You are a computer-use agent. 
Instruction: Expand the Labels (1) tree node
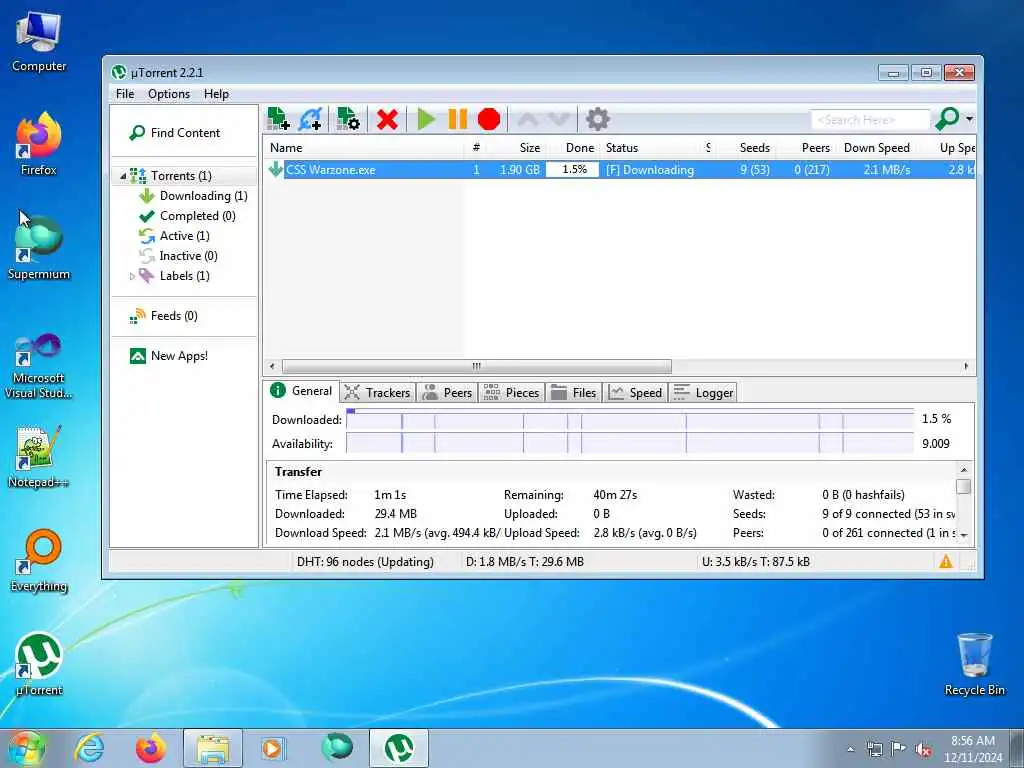click(x=132, y=276)
